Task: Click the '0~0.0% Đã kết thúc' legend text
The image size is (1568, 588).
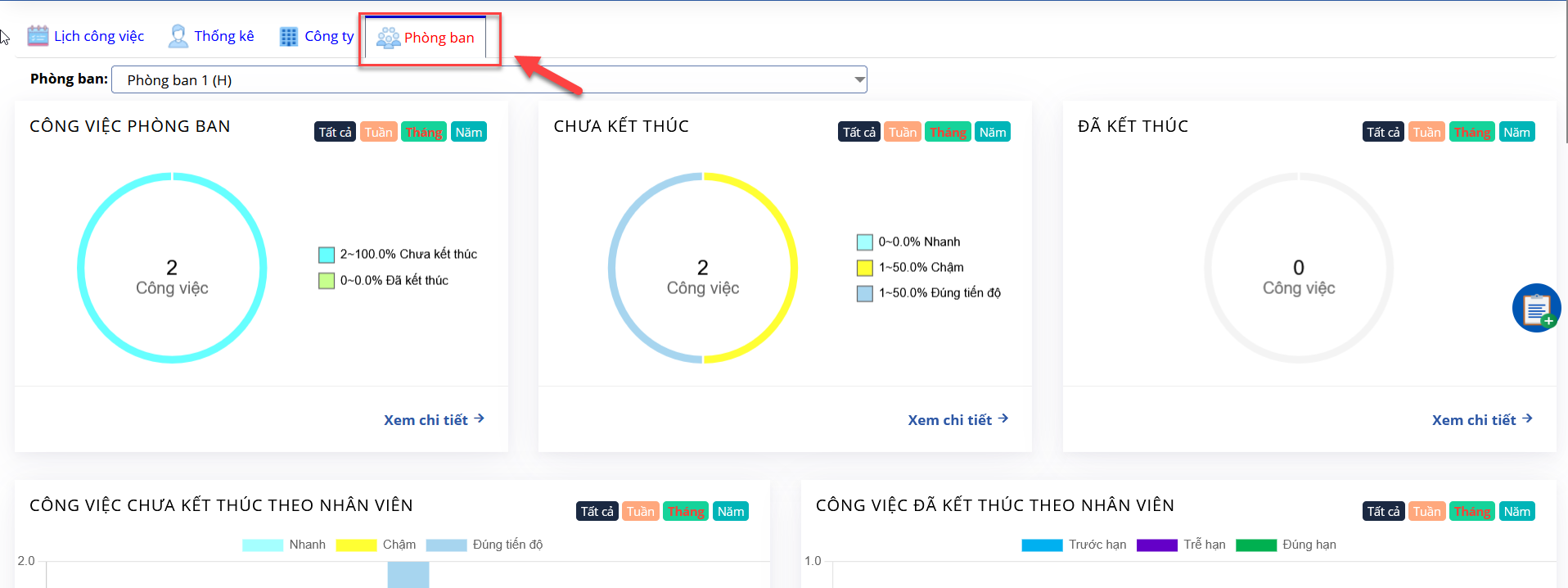Action: tap(394, 280)
